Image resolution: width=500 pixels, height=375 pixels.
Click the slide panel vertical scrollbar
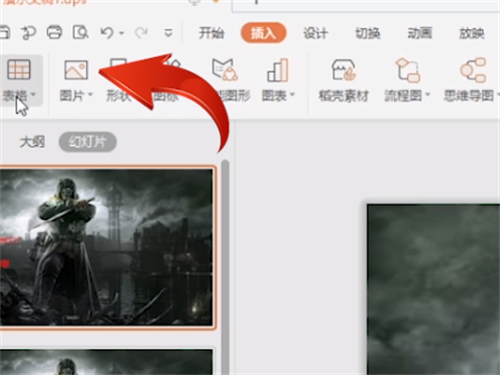[x=225, y=267]
